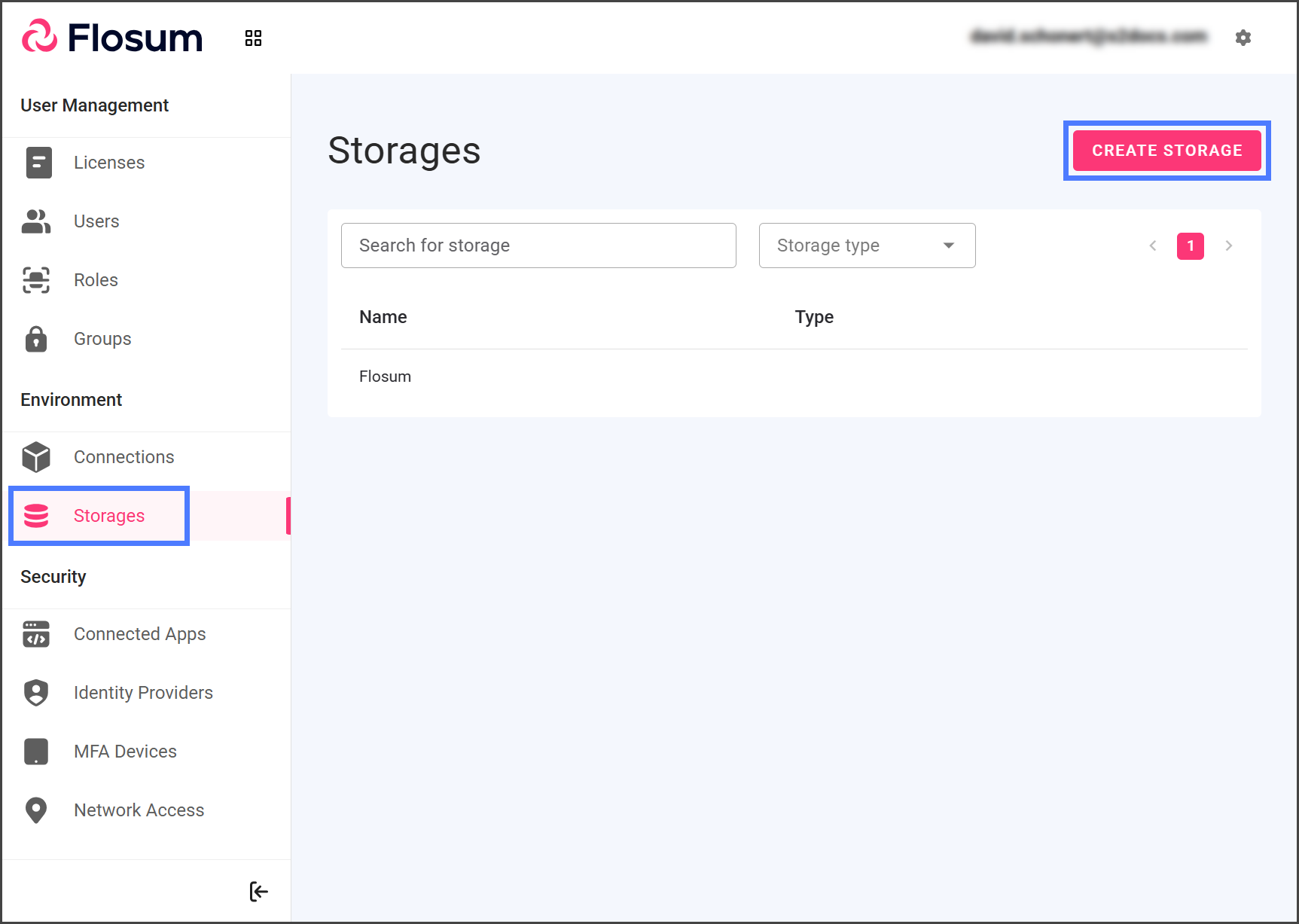The width and height of the screenshot is (1299, 924).
Task: Click the Identity Providers shield icon
Action: pyautogui.click(x=36, y=693)
